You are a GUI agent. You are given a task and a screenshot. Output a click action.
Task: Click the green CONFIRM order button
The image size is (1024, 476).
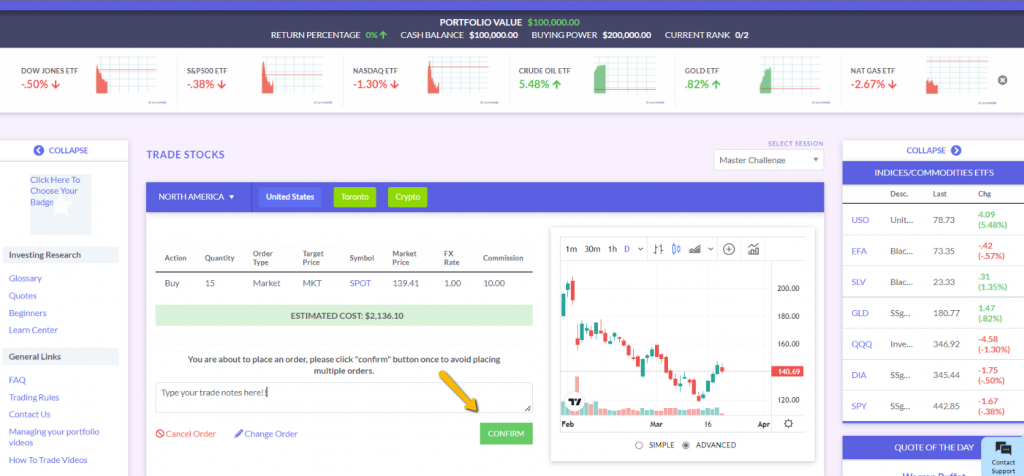pos(506,434)
